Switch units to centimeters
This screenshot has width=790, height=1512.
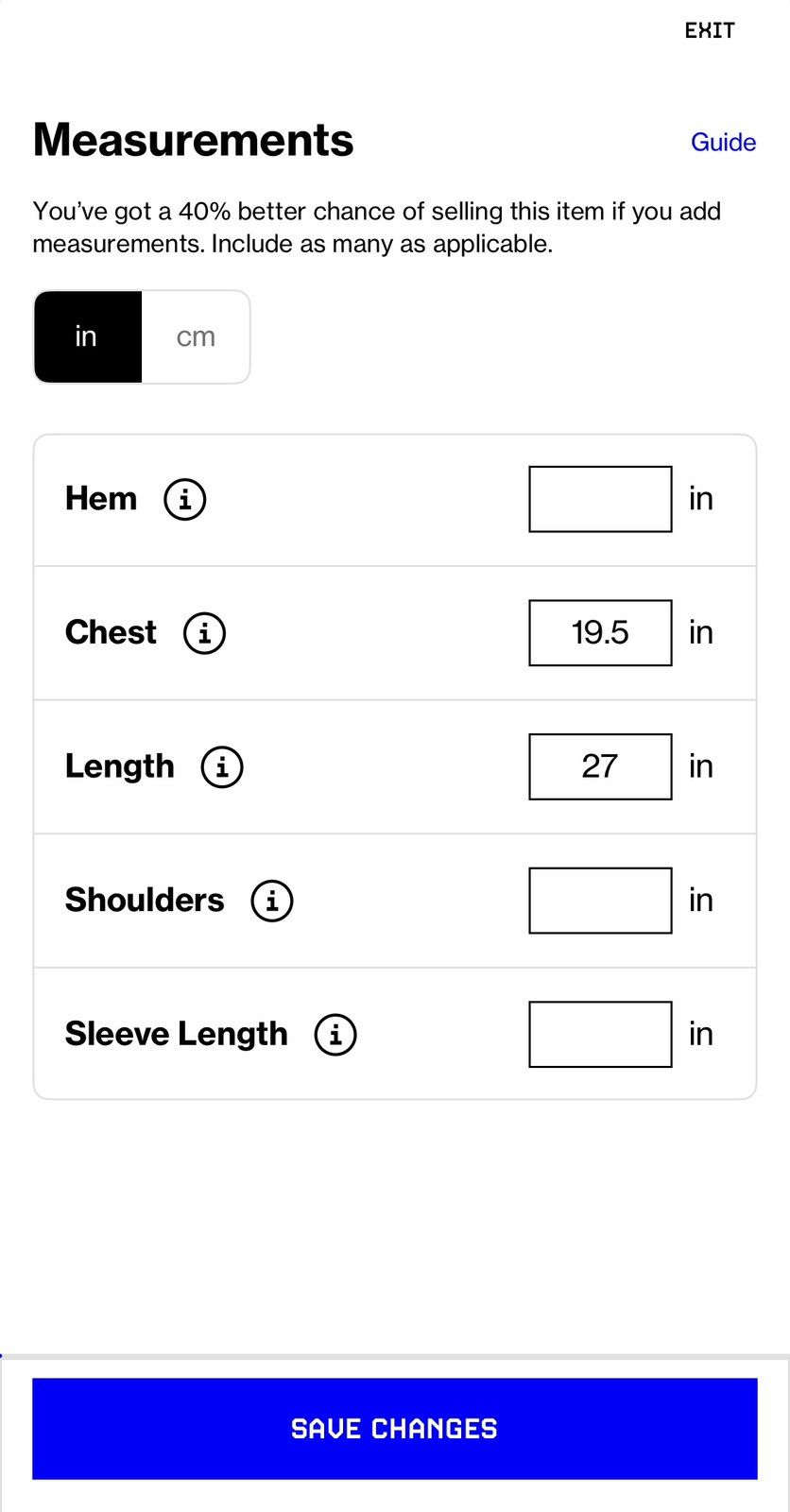(196, 336)
